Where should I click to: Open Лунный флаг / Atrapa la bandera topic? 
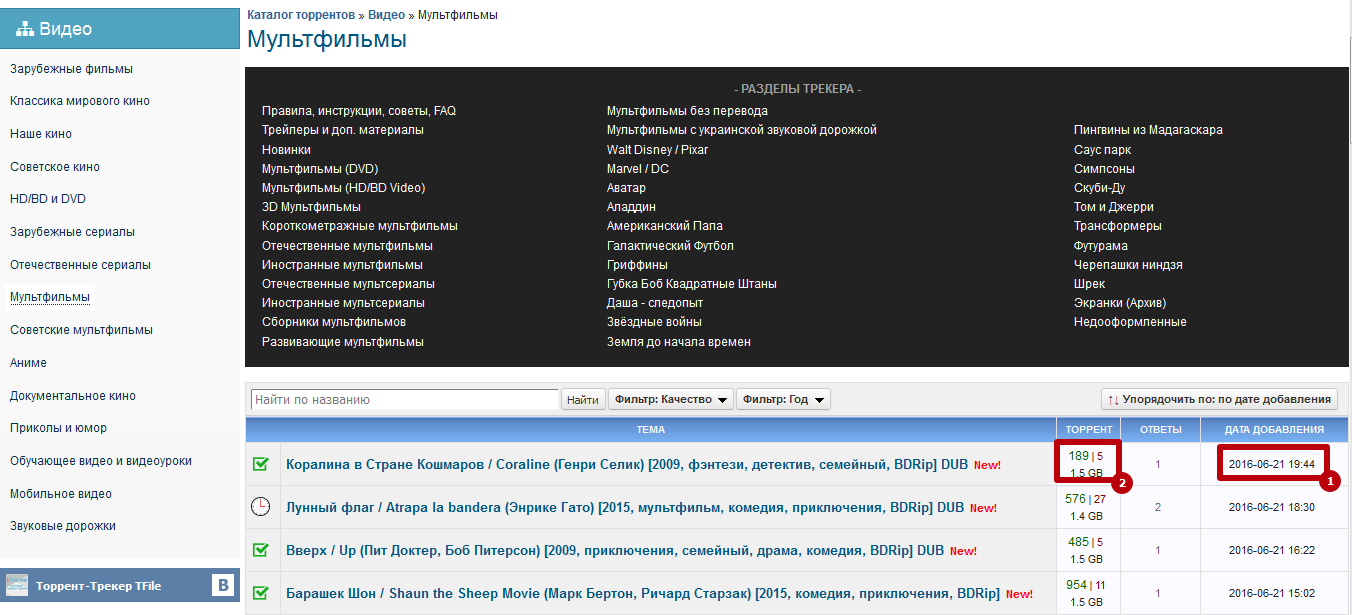(x=625, y=508)
